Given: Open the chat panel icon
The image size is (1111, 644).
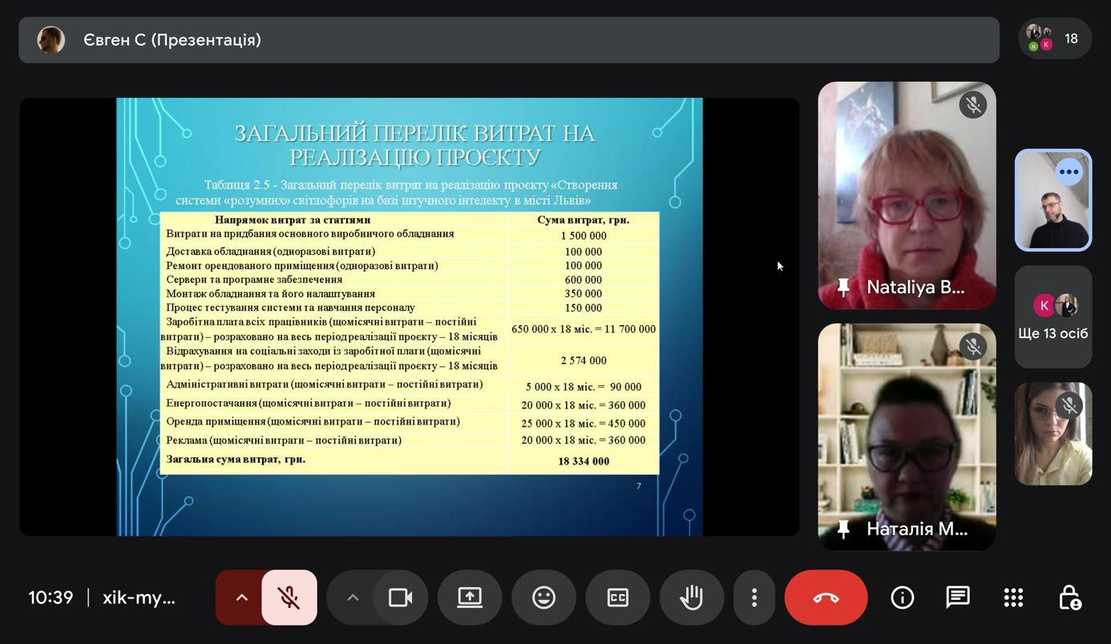Looking at the screenshot, I should [958, 598].
